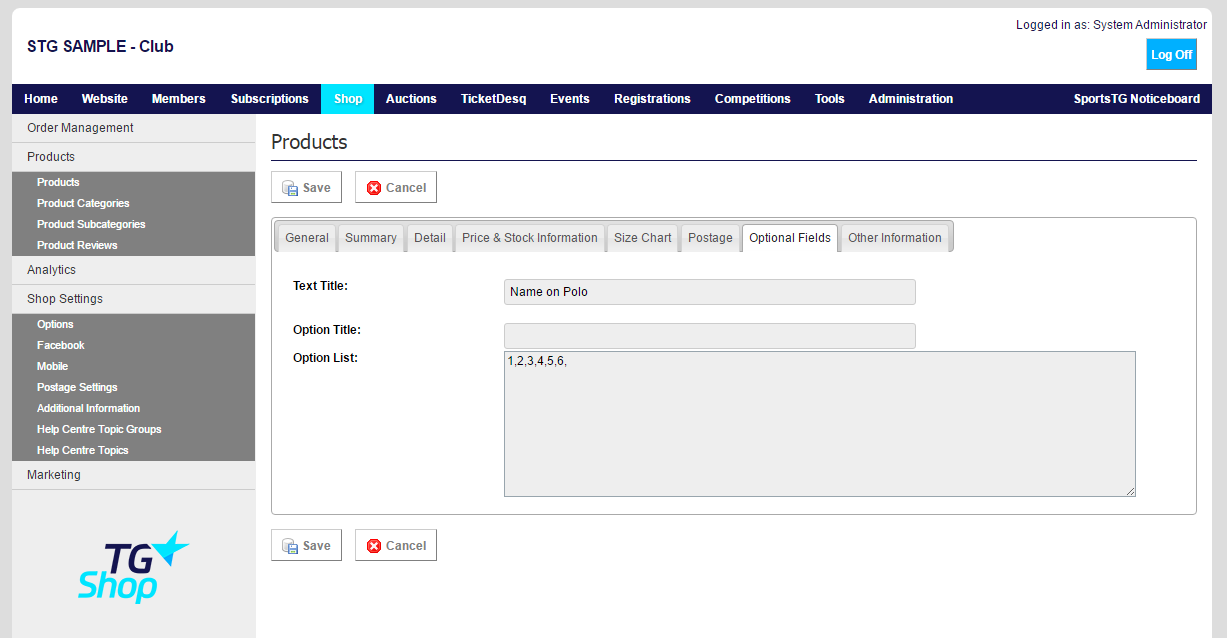1227x638 pixels.
Task: Click the STG SAMPLE - Club title
Action: coord(100,46)
